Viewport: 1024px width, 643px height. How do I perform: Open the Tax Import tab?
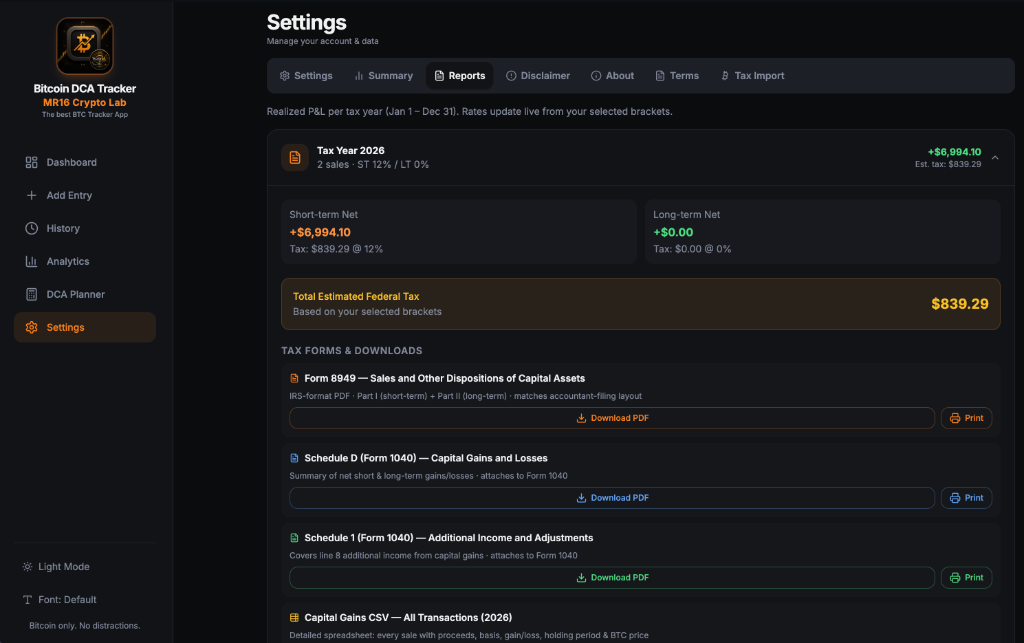point(752,76)
